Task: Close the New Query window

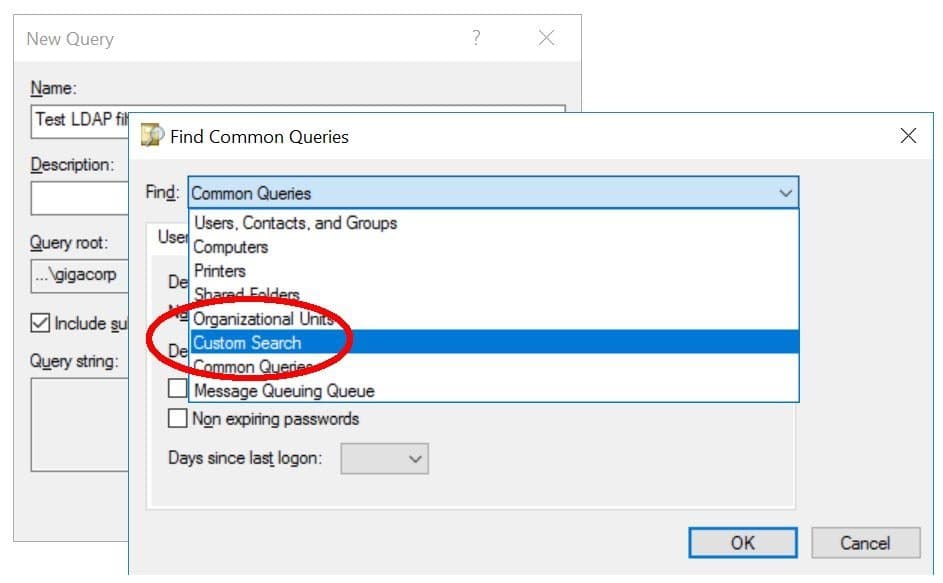Action: [x=546, y=38]
